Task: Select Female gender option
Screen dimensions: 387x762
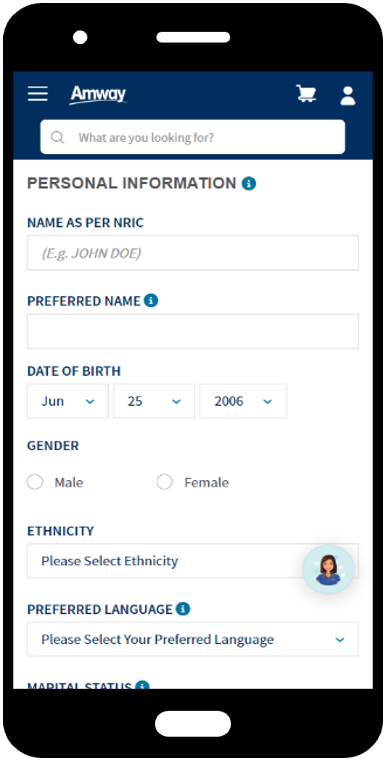Action: click(164, 483)
